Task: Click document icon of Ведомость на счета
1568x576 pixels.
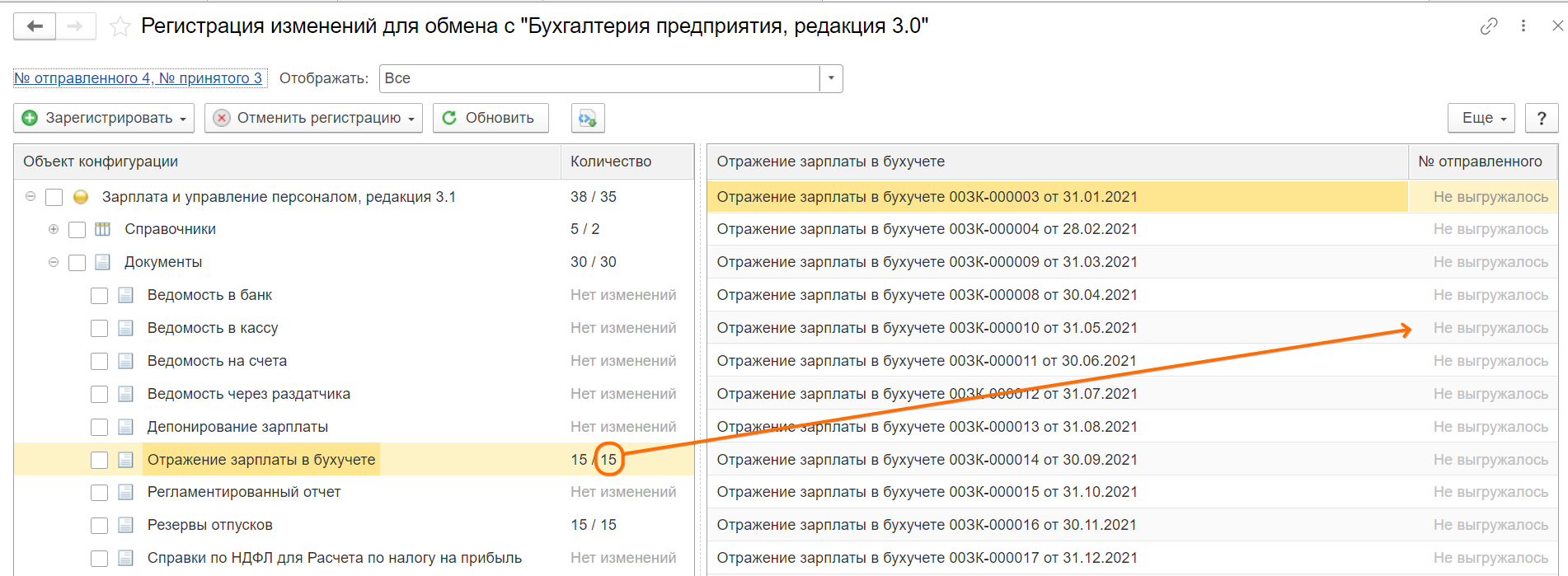Action: tap(126, 361)
